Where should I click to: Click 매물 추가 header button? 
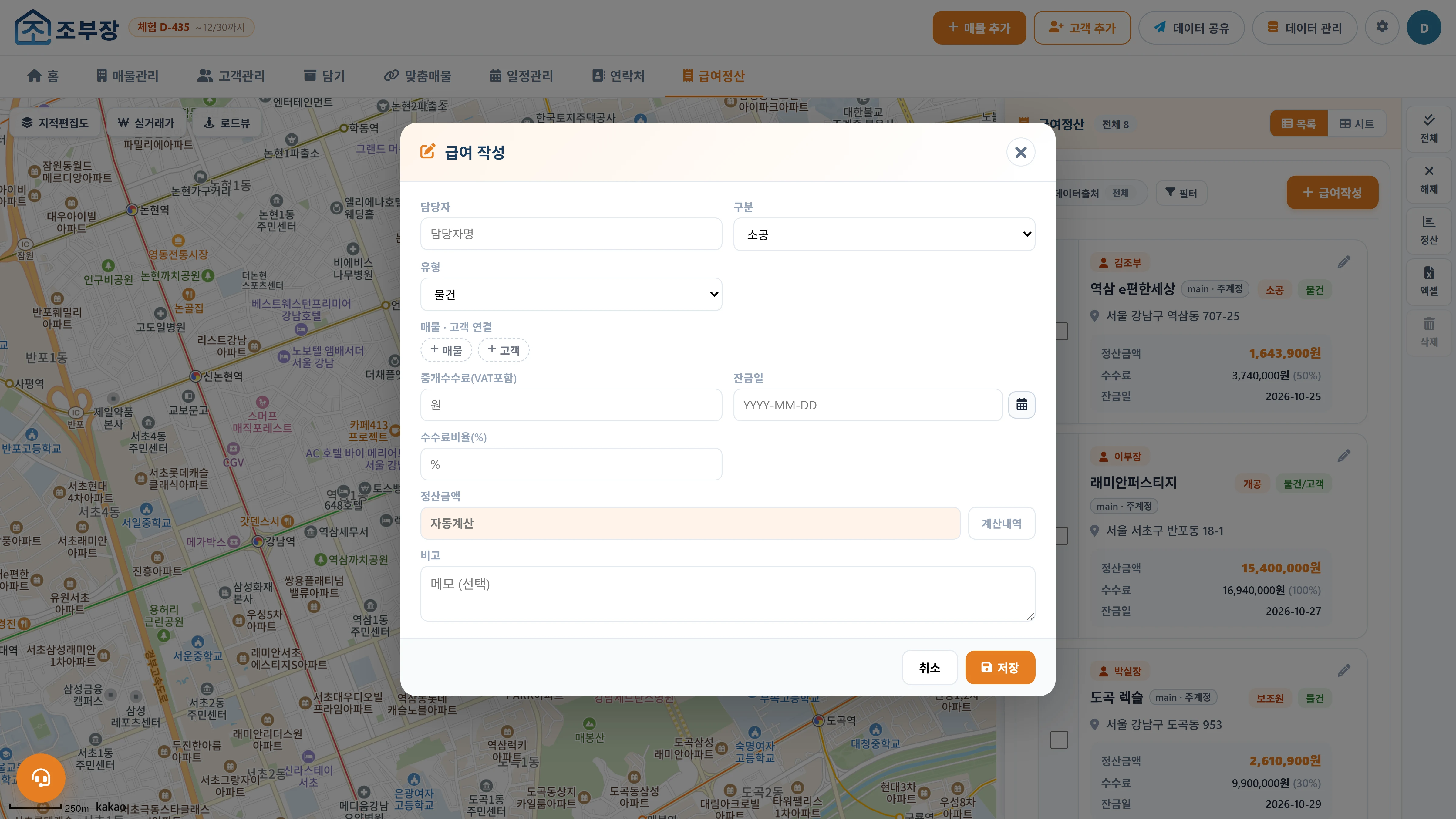(x=979, y=28)
